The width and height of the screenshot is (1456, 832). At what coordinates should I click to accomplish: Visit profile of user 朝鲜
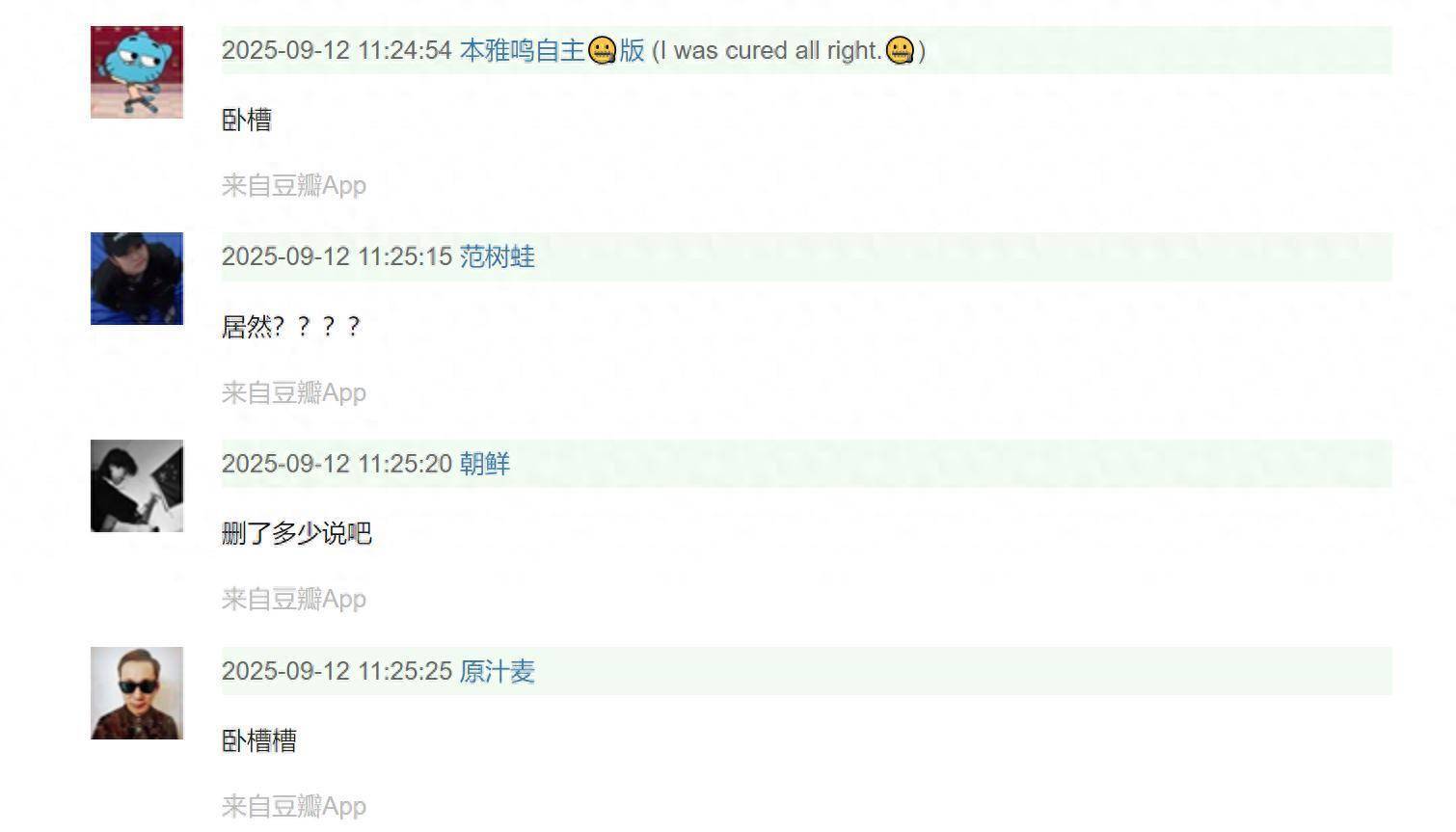pyautogui.click(x=484, y=464)
